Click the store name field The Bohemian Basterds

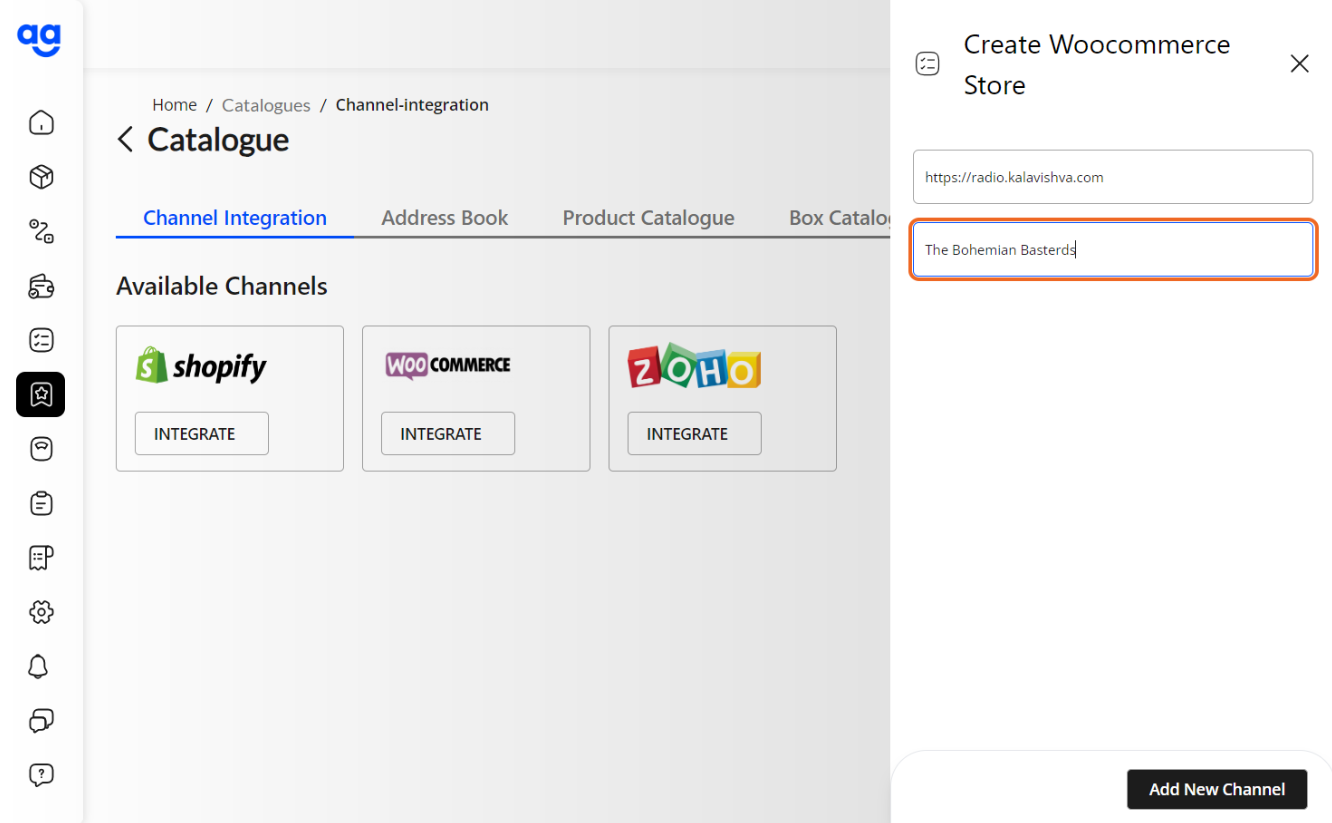coord(1113,249)
